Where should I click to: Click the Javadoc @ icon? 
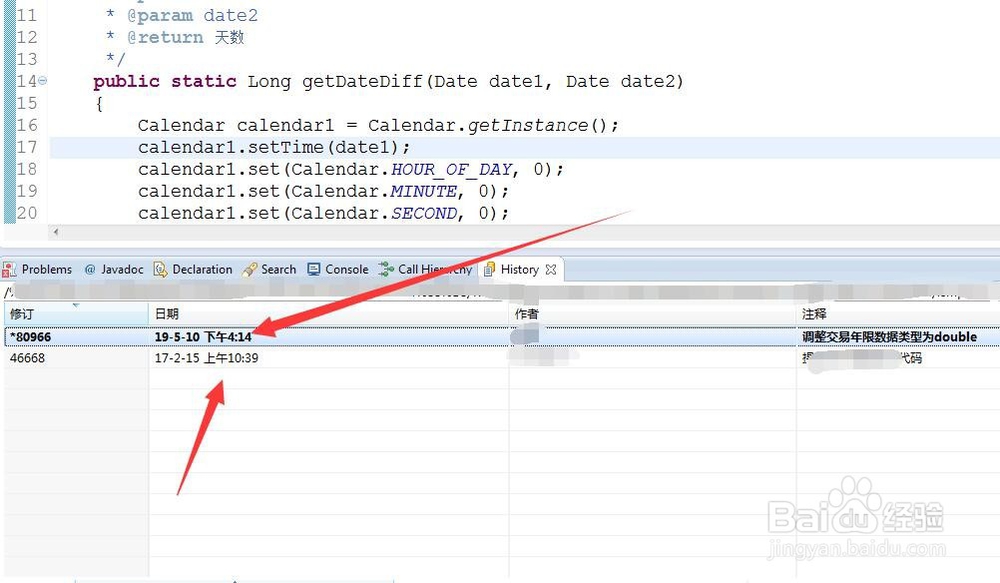90,270
